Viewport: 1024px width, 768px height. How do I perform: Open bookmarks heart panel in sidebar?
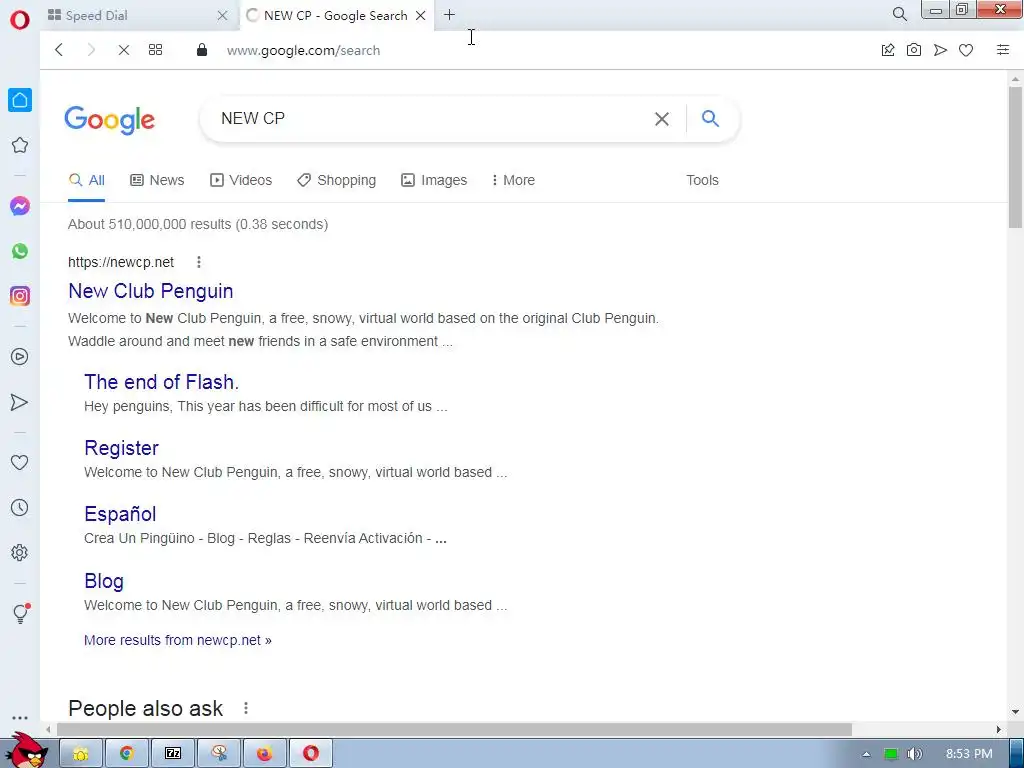(x=20, y=462)
